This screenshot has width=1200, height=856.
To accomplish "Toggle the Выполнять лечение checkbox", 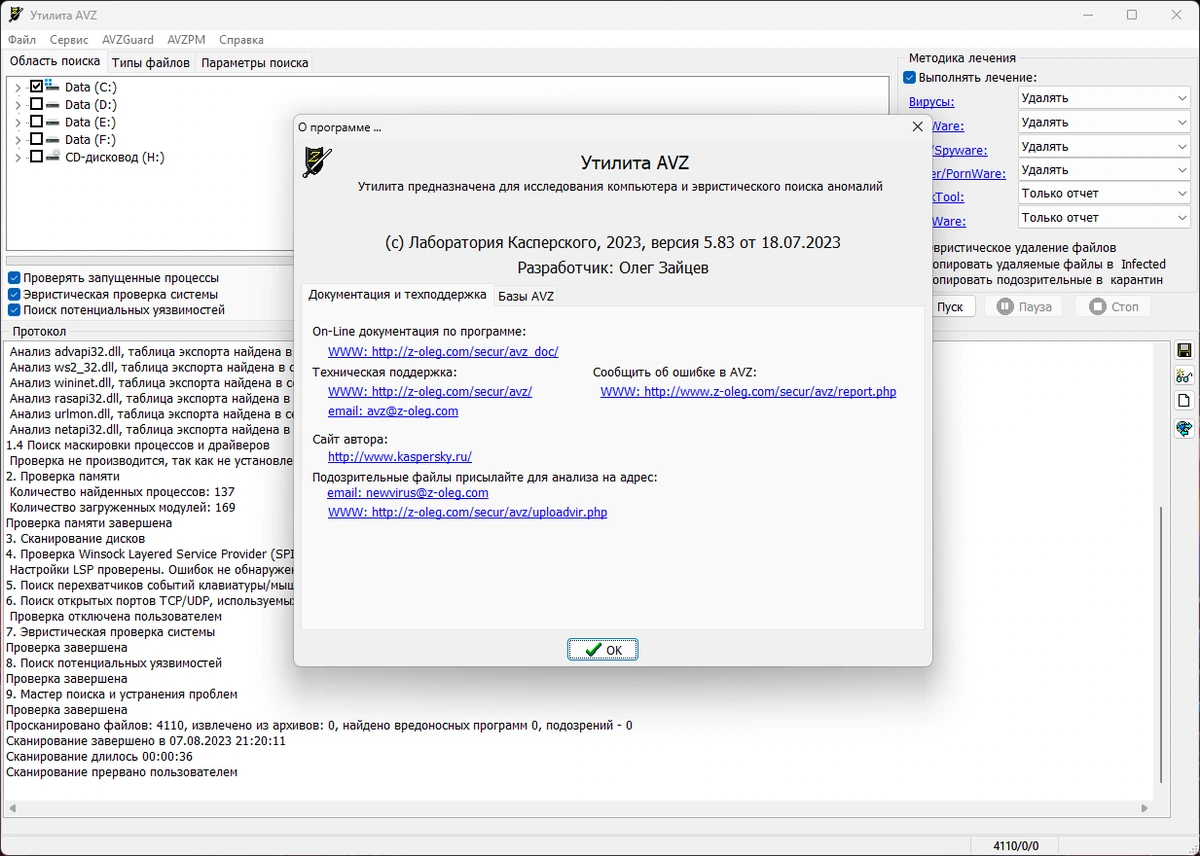I will pyautogui.click(x=910, y=77).
